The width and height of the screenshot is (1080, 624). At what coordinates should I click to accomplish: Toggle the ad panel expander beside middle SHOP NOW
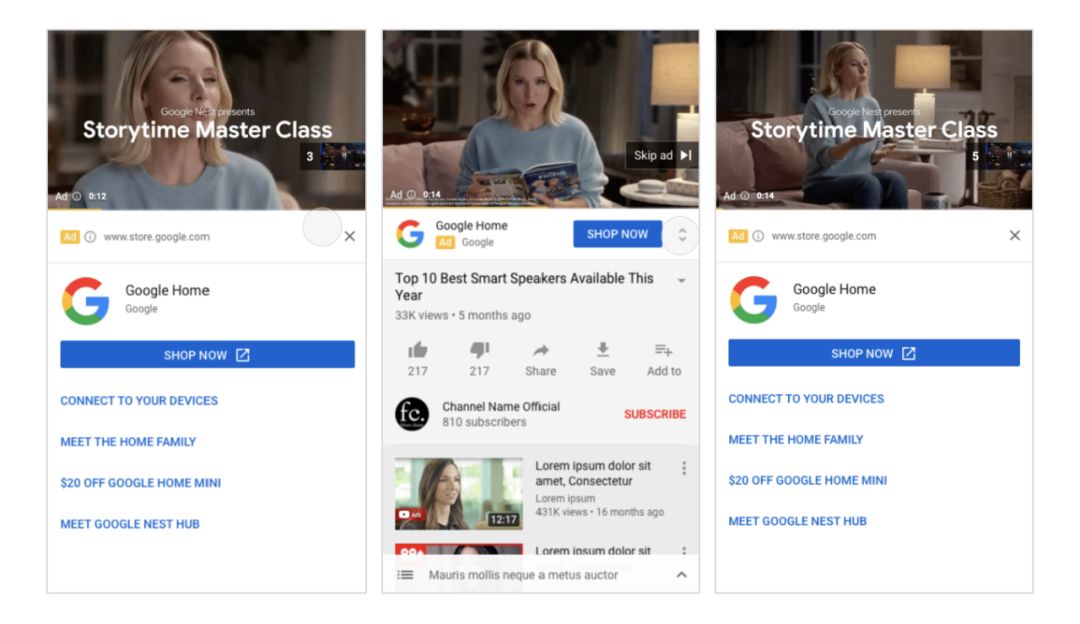pyautogui.click(x=682, y=235)
